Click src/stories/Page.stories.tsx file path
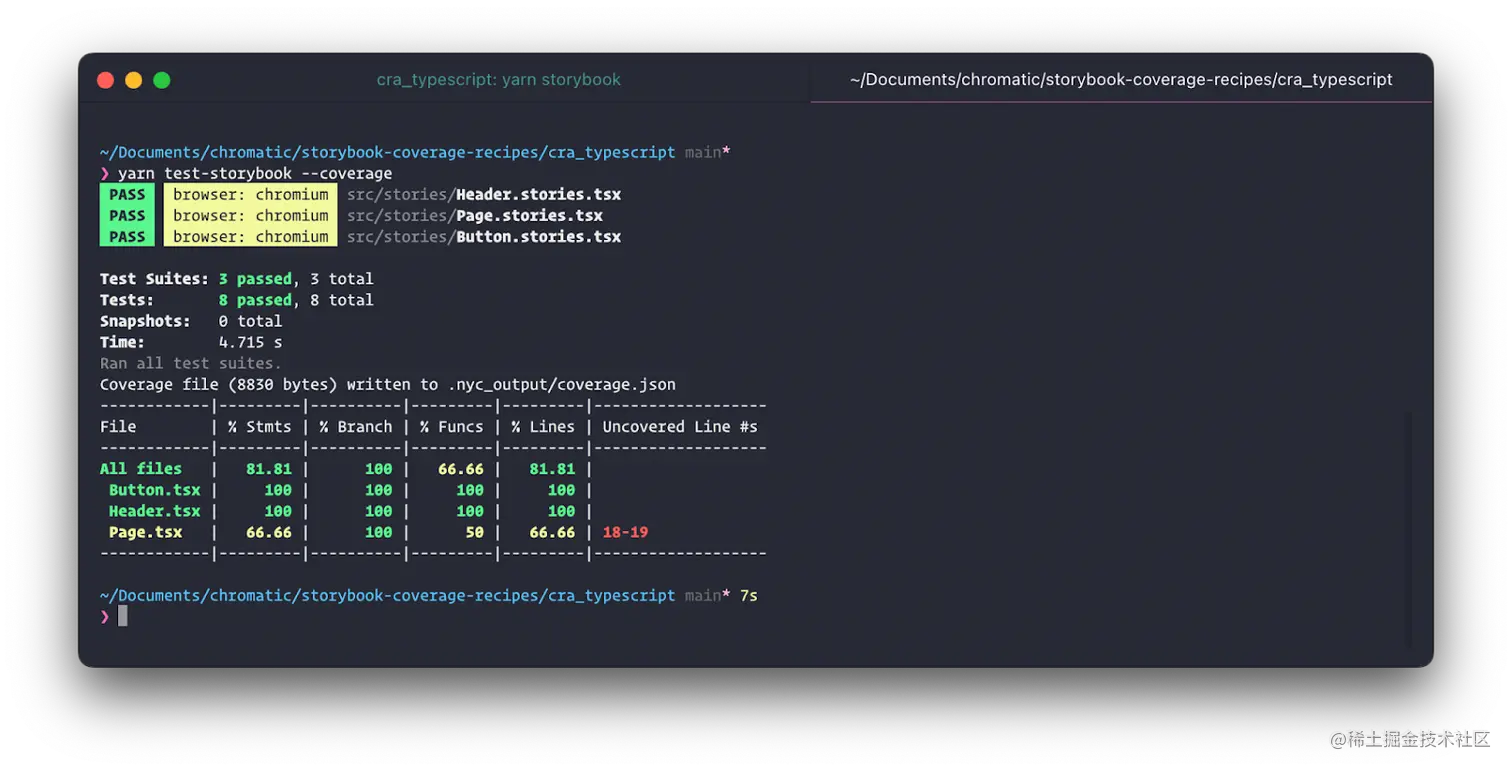This screenshot has width=1512, height=771. [475, 215]
